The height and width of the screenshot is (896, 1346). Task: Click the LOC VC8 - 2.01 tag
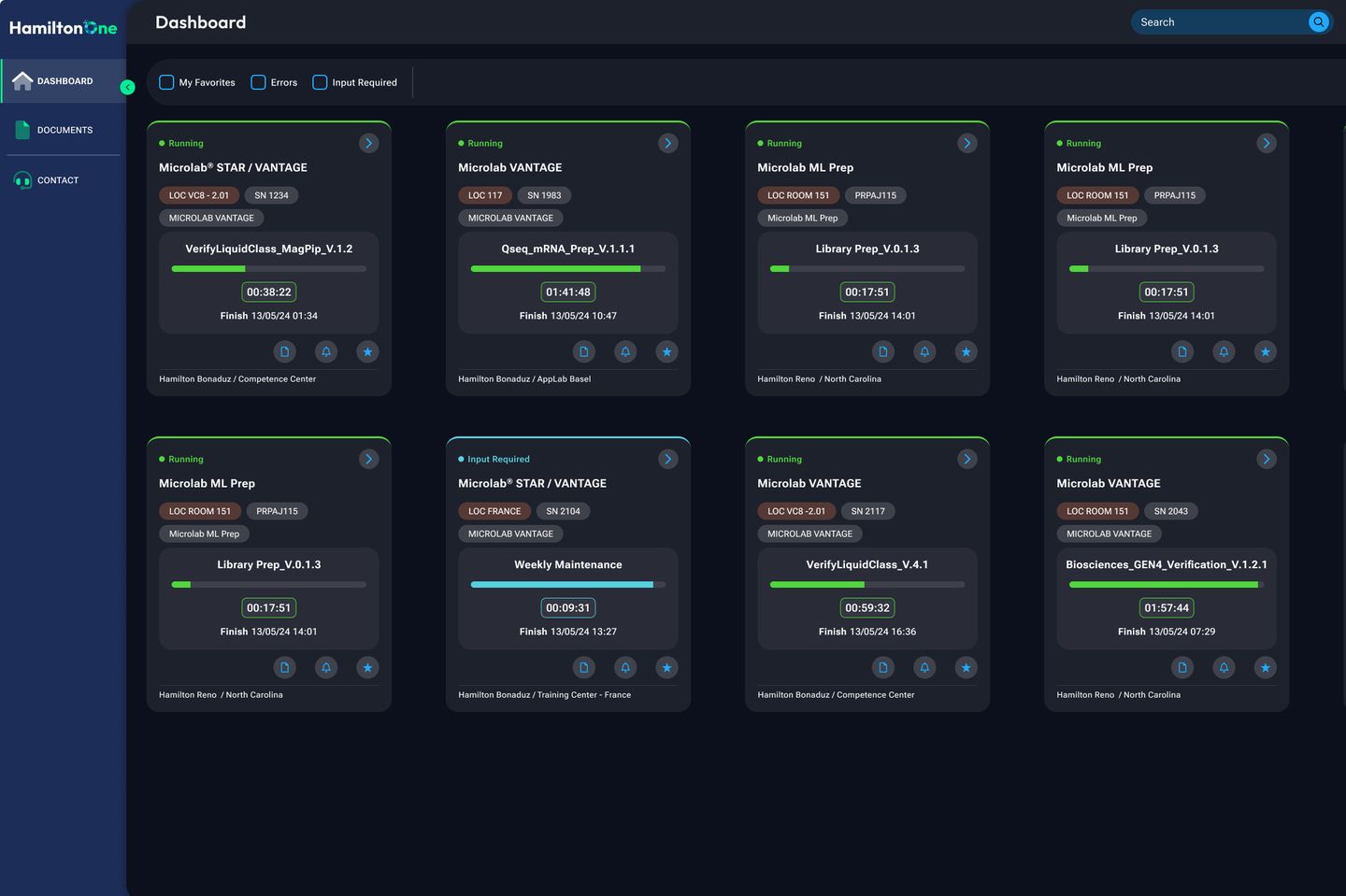click(199, 195)
